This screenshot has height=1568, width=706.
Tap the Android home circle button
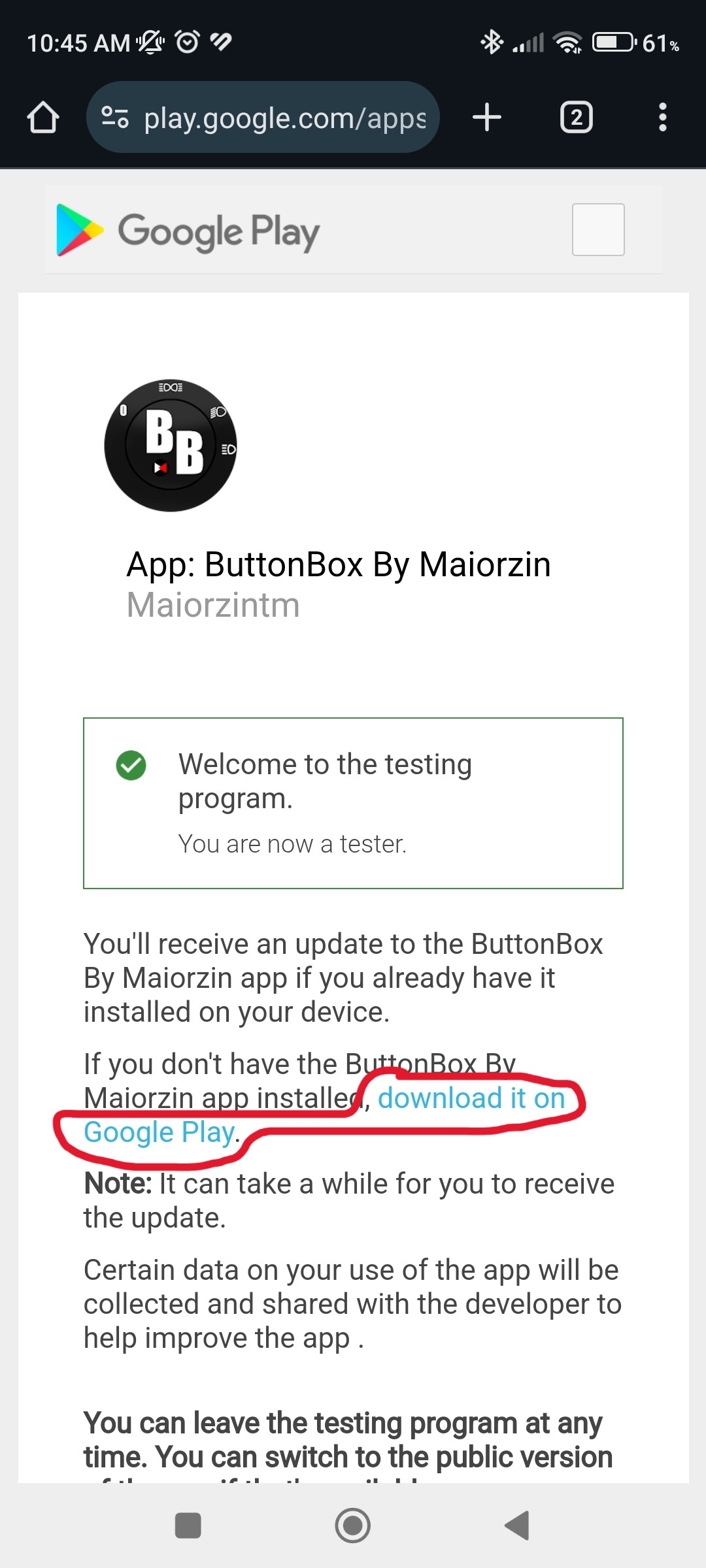point(353,1526)
